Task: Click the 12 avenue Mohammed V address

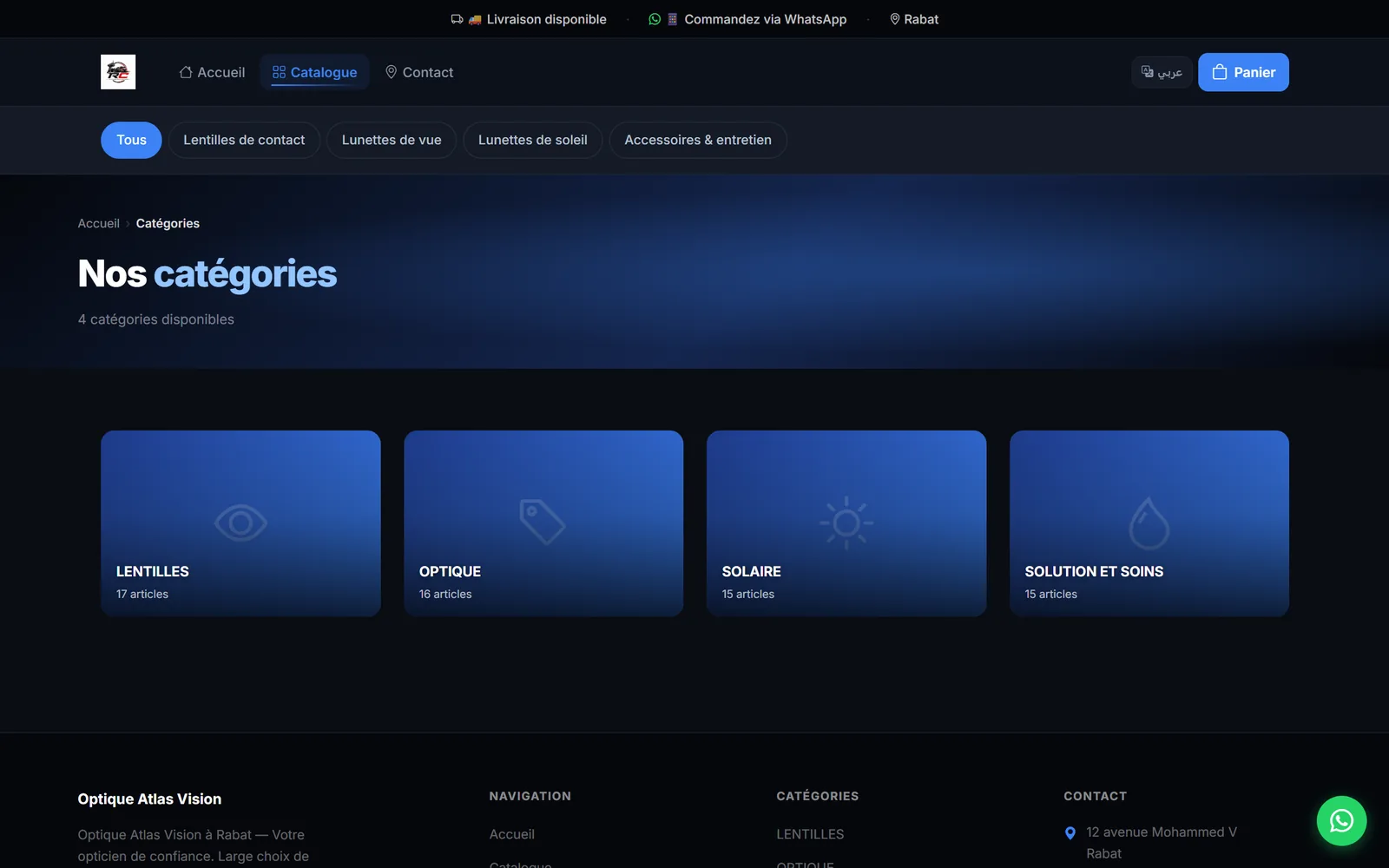Action: (1162, 832)
